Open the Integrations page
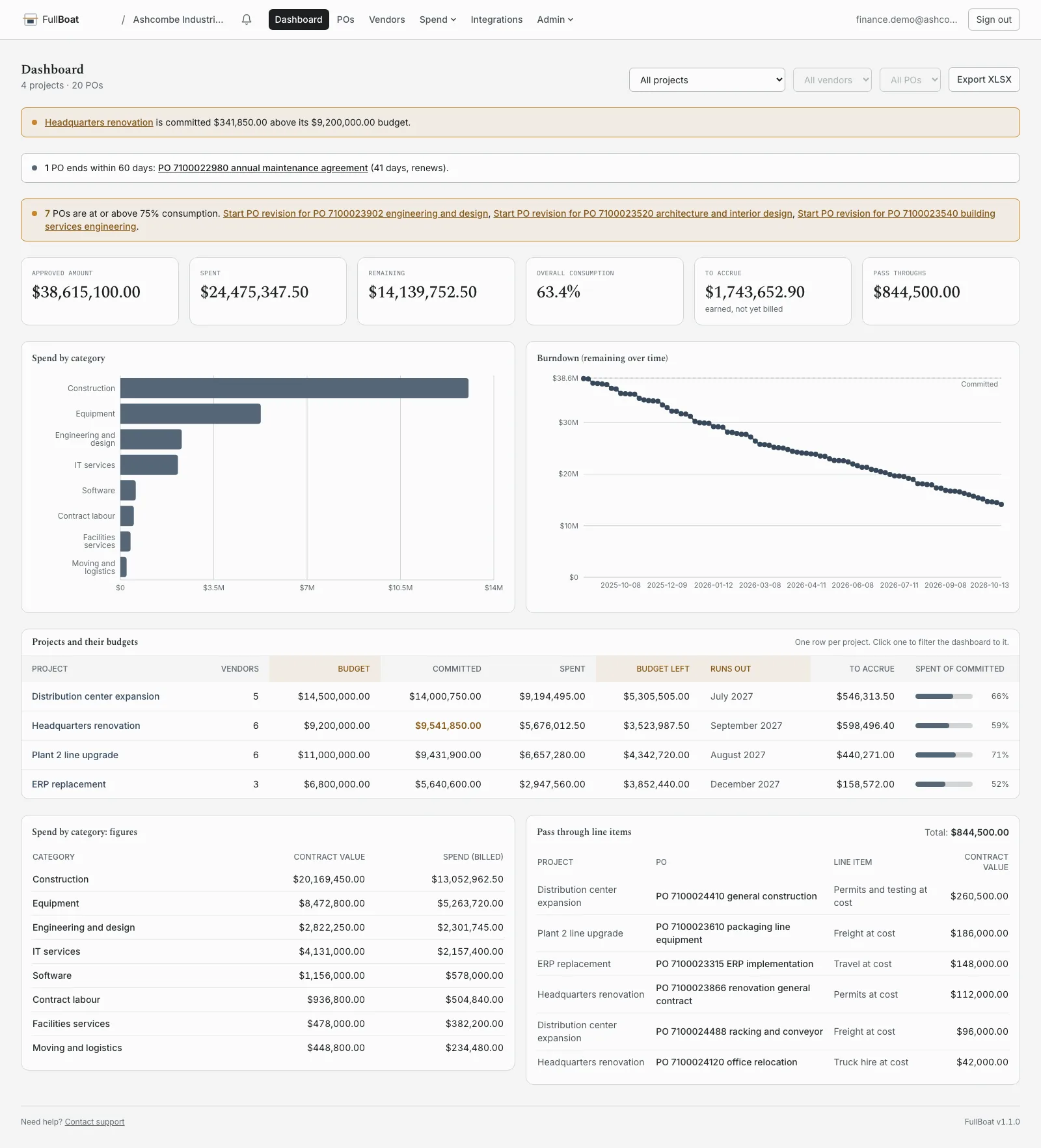Screen dimensions: 1041x1148 (496, 20)
